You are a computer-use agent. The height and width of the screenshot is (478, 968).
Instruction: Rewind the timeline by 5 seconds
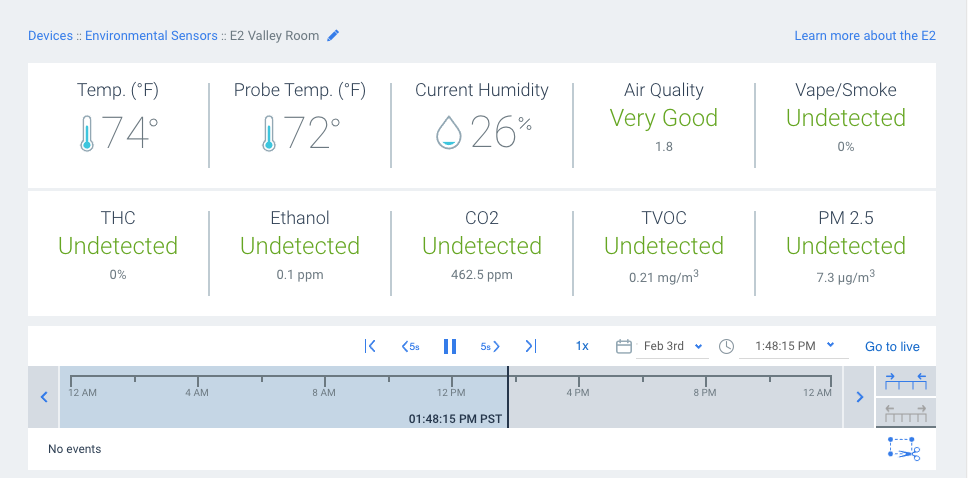coord(410,346)
